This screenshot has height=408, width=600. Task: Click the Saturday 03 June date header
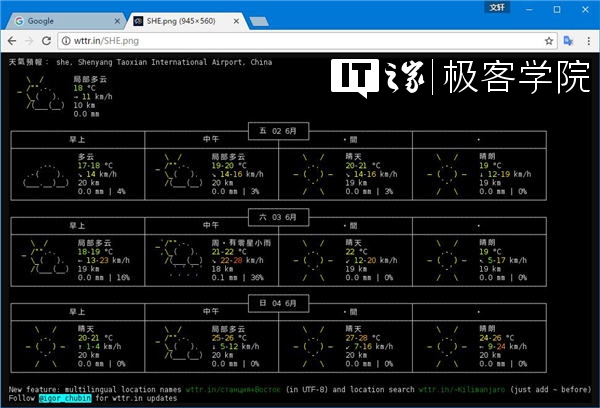(278, 217)
